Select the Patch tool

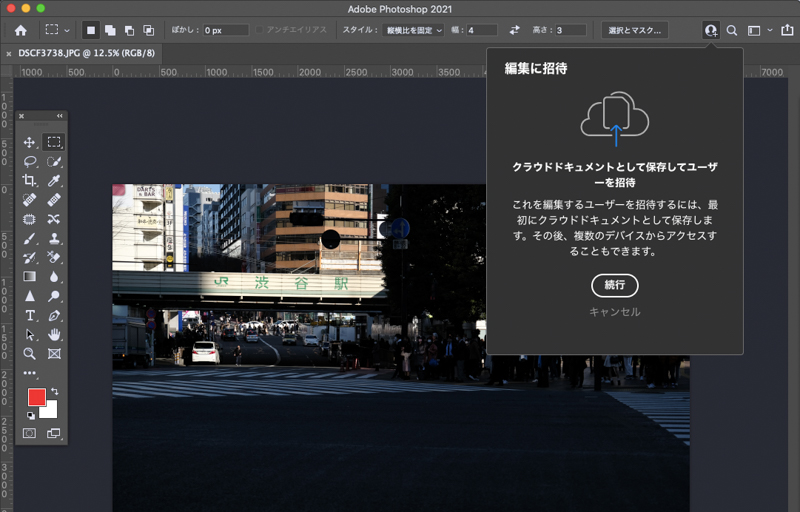(x=30, y=219)
